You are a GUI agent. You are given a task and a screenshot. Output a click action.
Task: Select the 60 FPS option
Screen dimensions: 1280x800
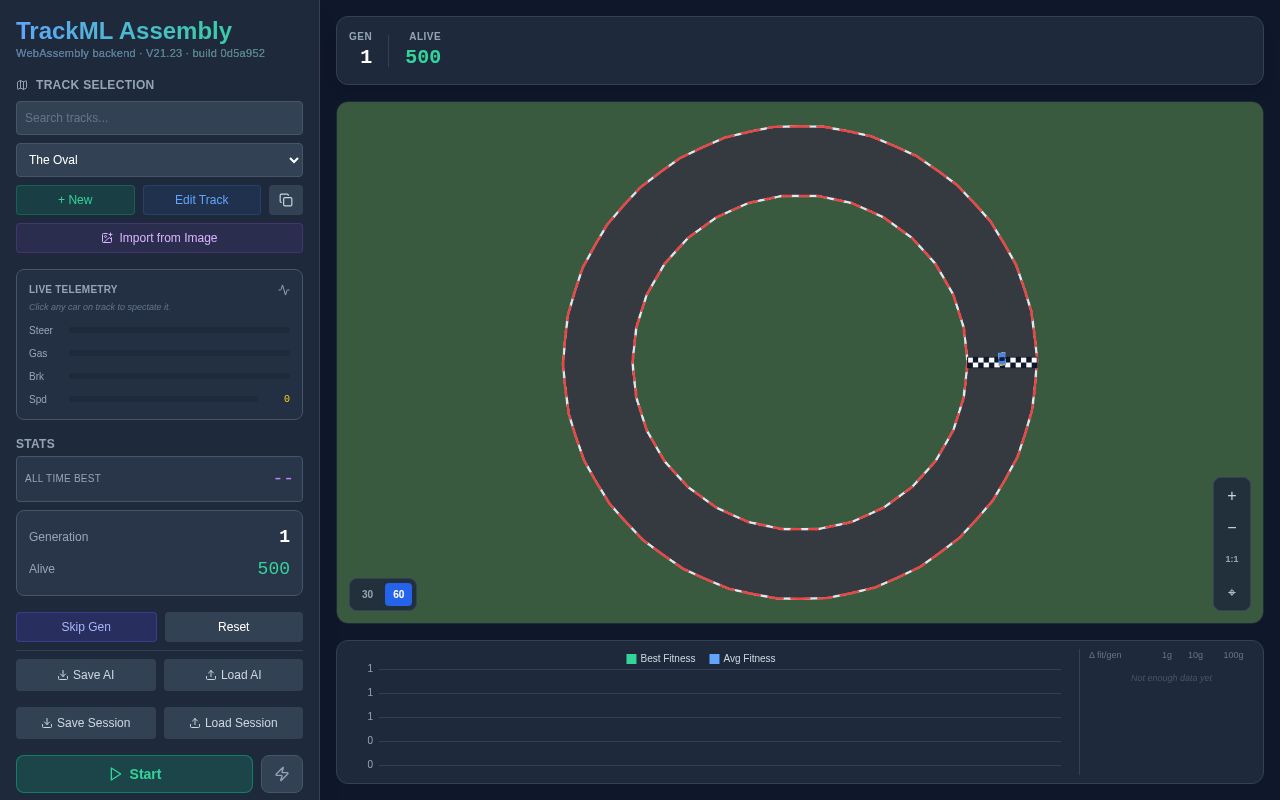coord(398,595)
